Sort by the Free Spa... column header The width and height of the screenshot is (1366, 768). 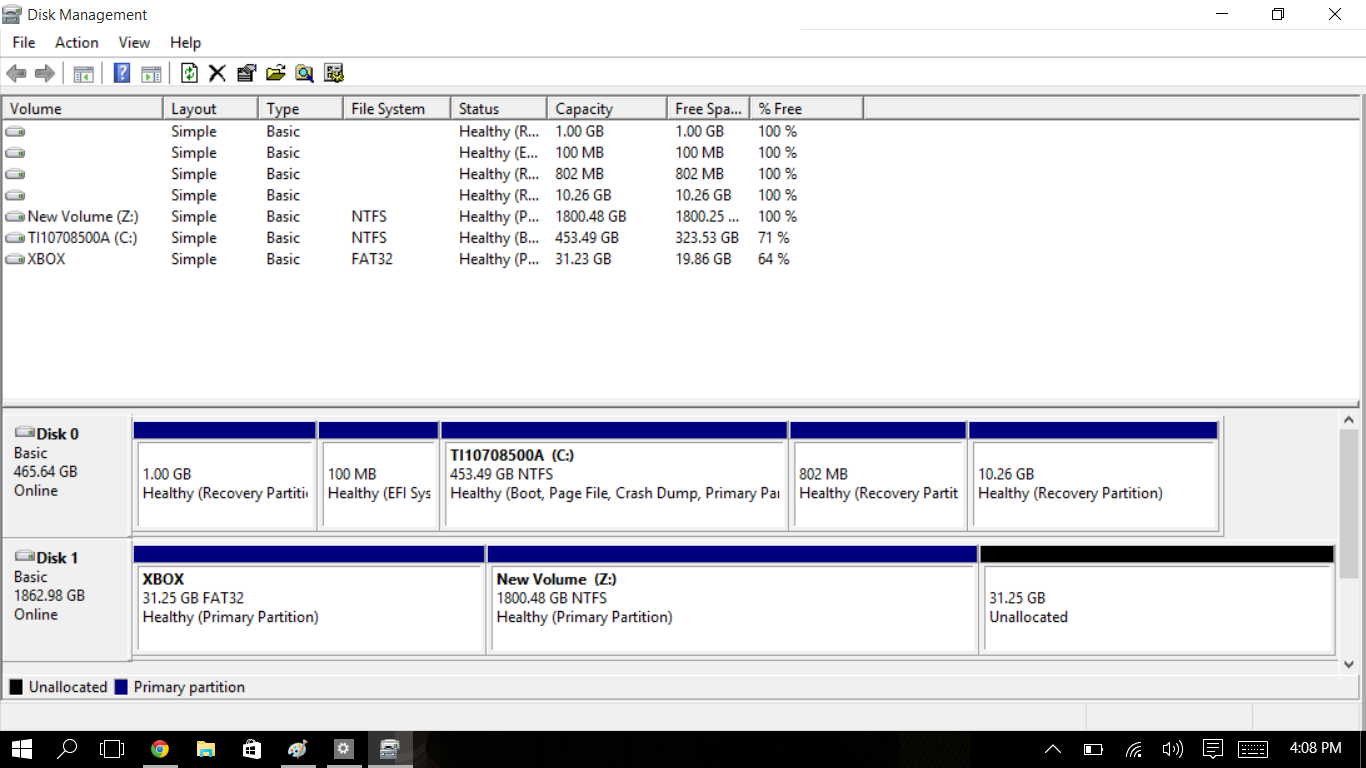[x=708, y=109]
